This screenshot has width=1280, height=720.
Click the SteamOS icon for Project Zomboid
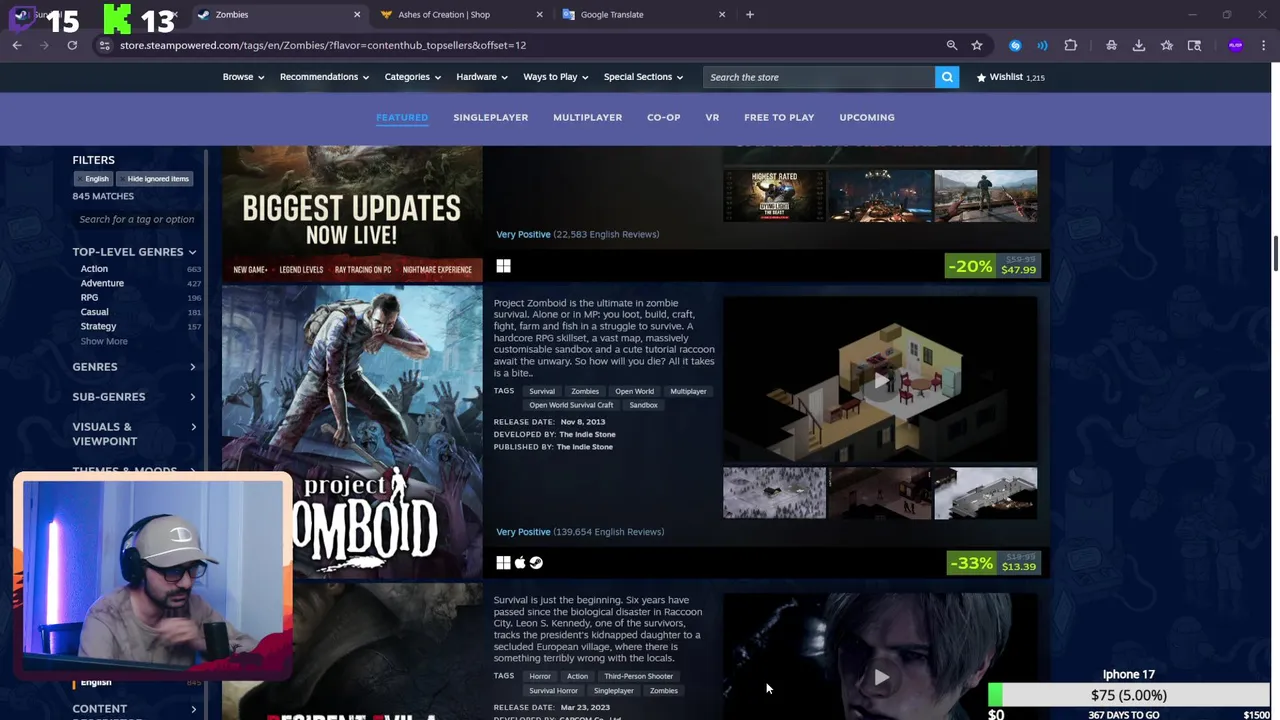(x=536, y=563)
